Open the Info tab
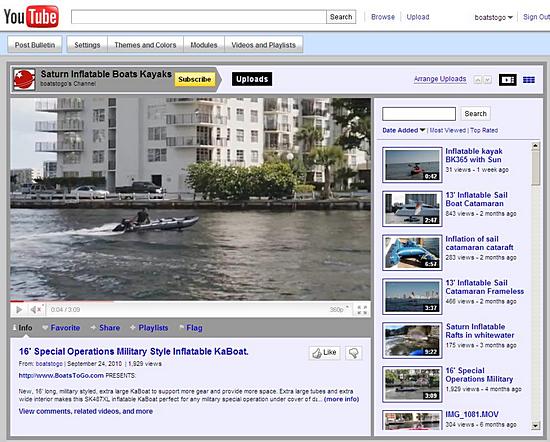 [23, 328]
